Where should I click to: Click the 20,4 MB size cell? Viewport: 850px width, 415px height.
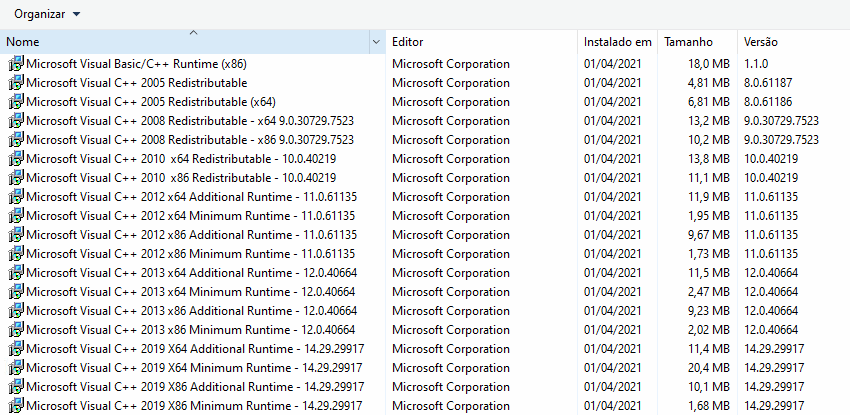tap(709, 368)
